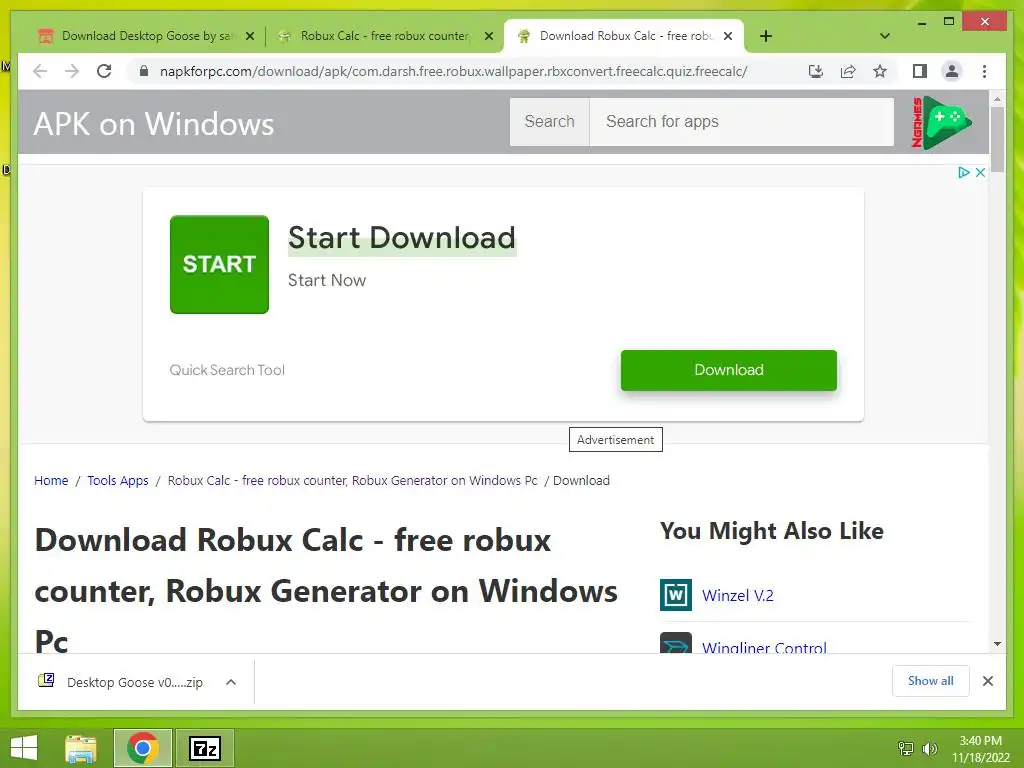Screen dimensions: 1024x768
Task: Close the advertisement with X
Action: [980, 172]
